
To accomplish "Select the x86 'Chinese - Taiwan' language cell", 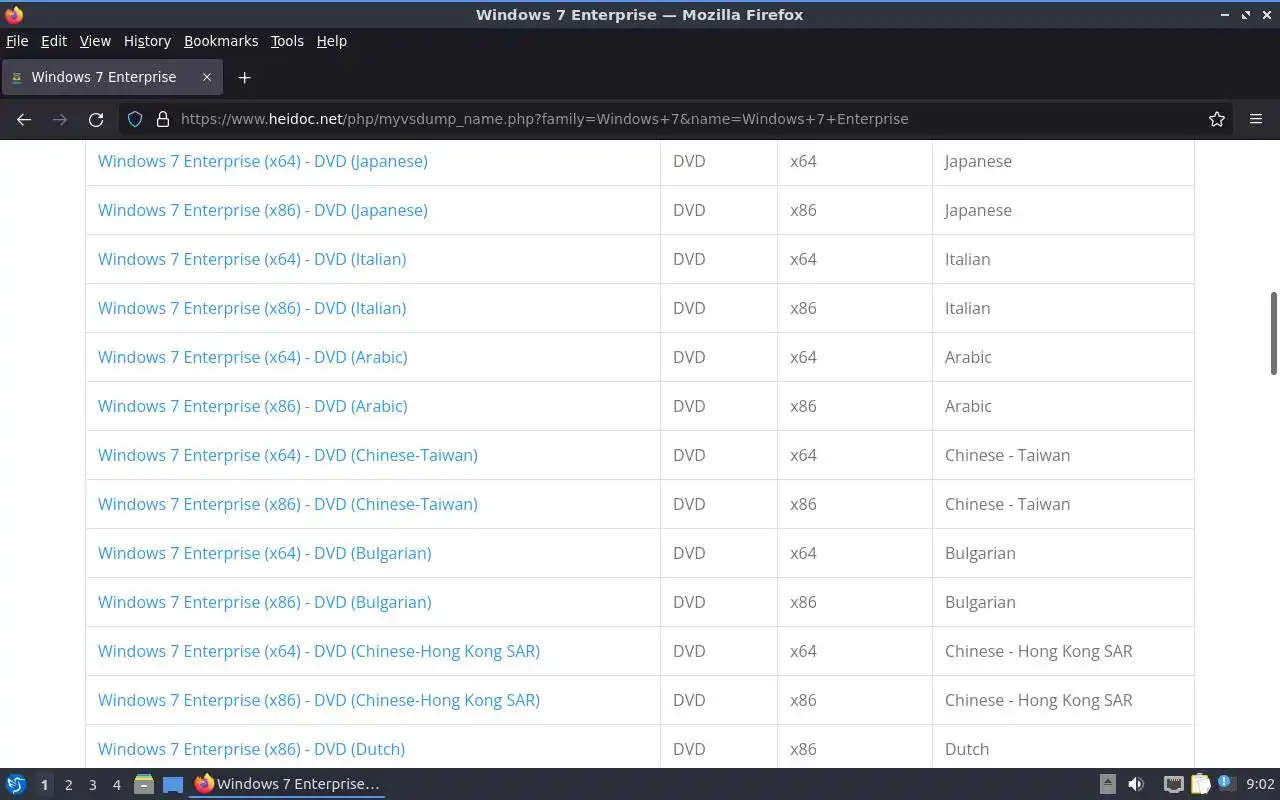I will [x=1063, y=504].
